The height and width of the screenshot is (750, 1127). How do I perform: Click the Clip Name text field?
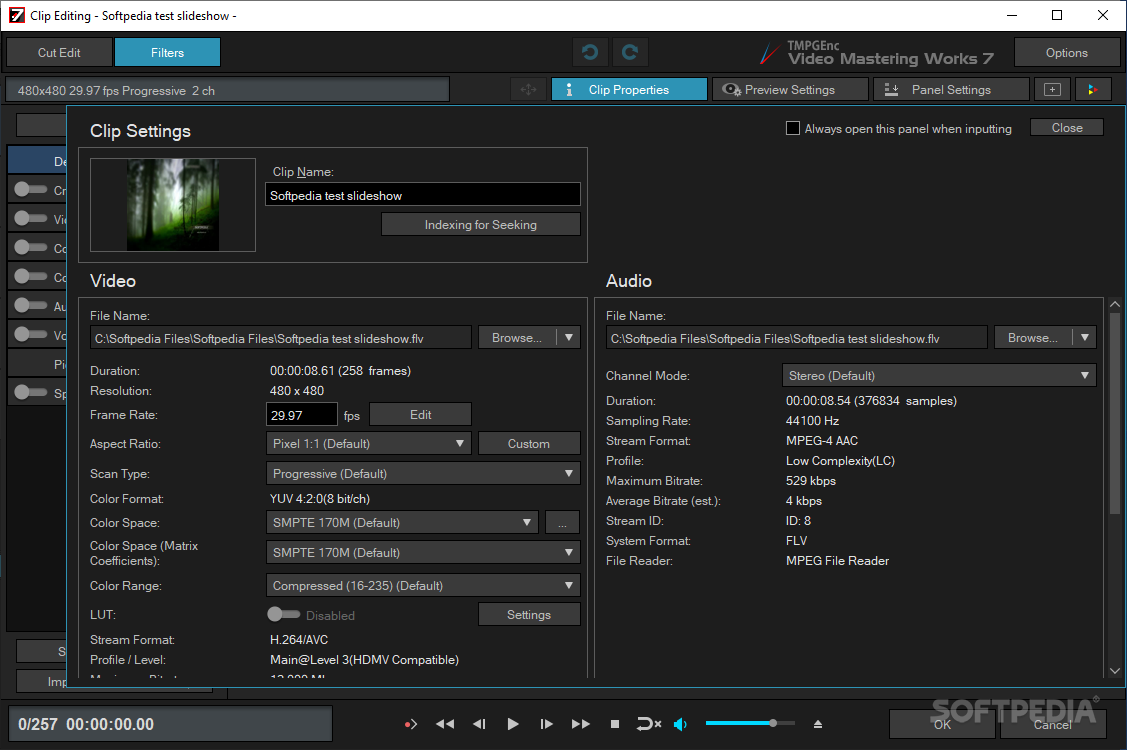pyautogui.click(x=423, y=195)
